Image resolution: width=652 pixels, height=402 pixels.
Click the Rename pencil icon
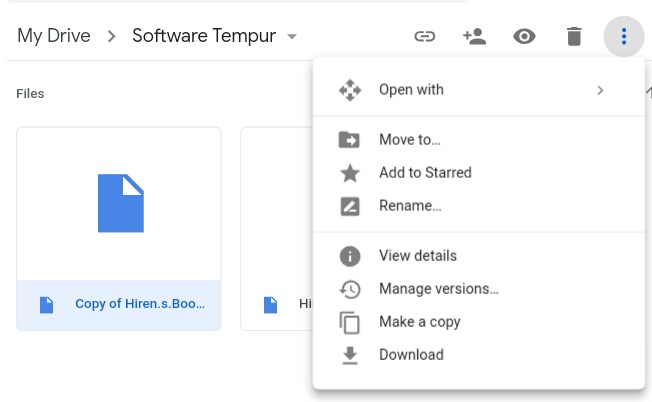(x=350, y=206)
